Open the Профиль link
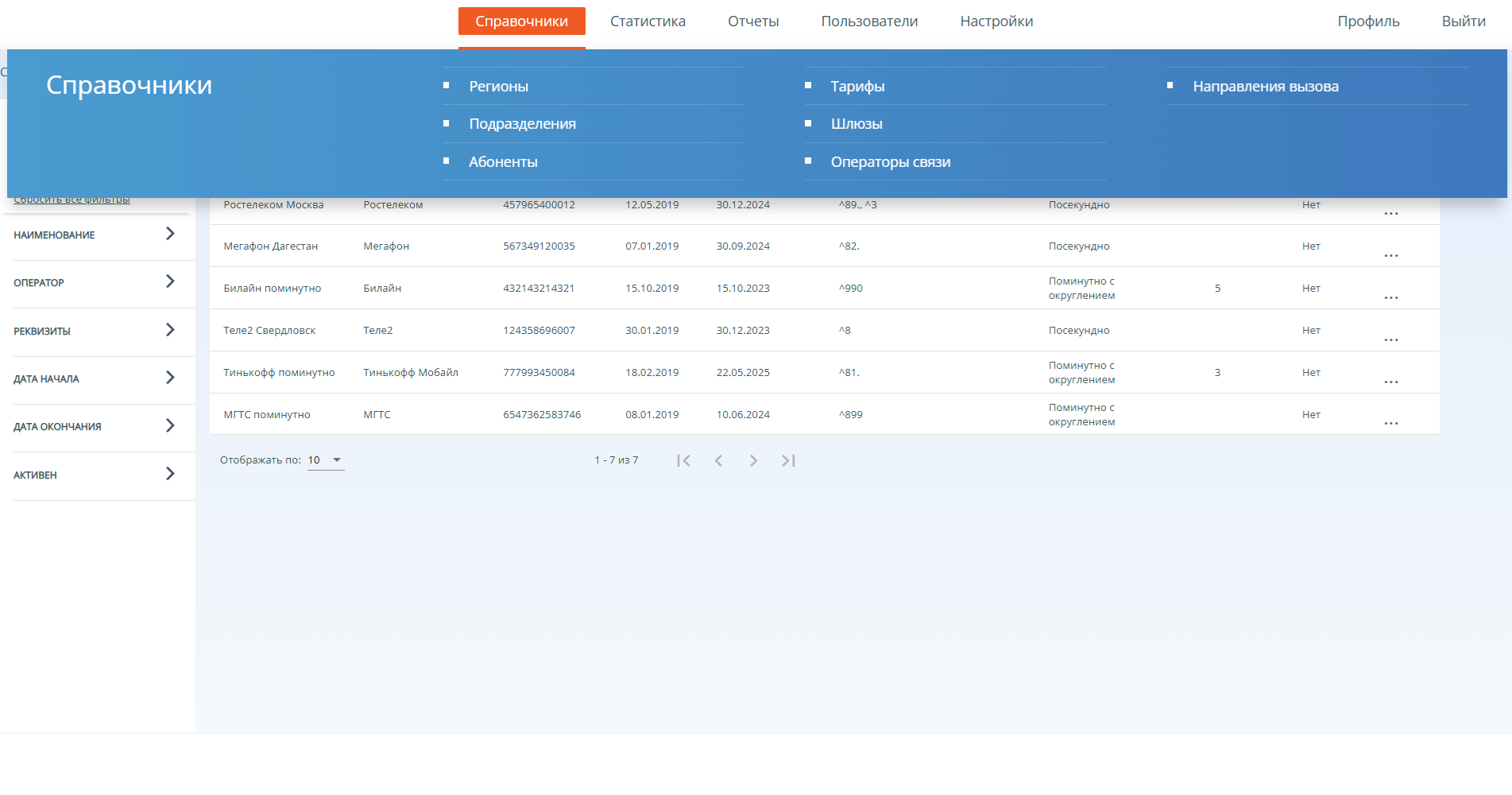Screen dimensions: 1512x795 pyautogui.click(x=1368, y=21)
